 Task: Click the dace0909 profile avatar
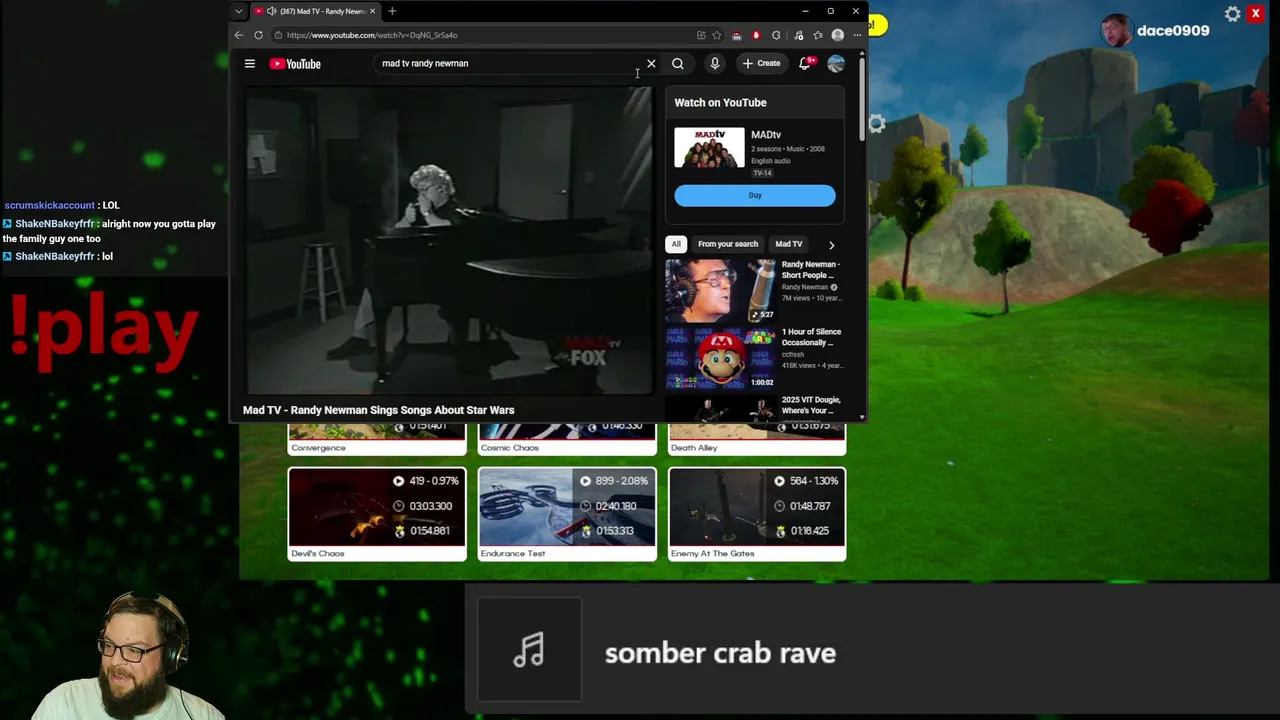tap(1116, 30)
